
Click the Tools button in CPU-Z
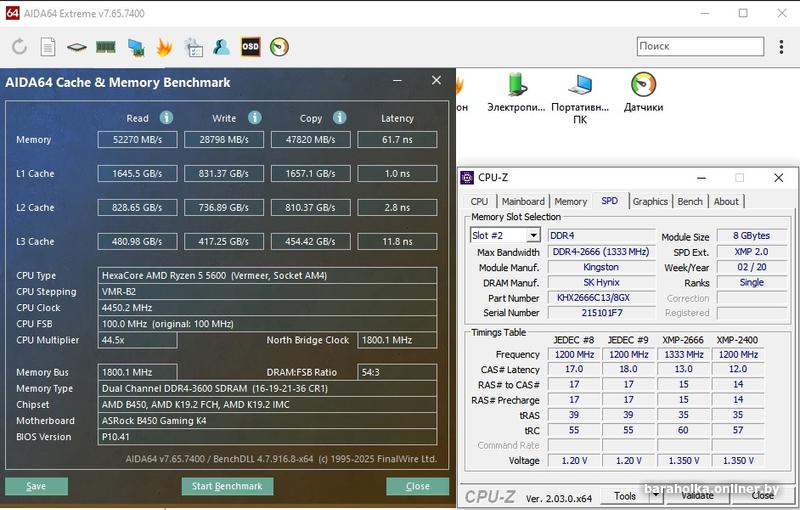pyautogui.click(x=625, y=495)
